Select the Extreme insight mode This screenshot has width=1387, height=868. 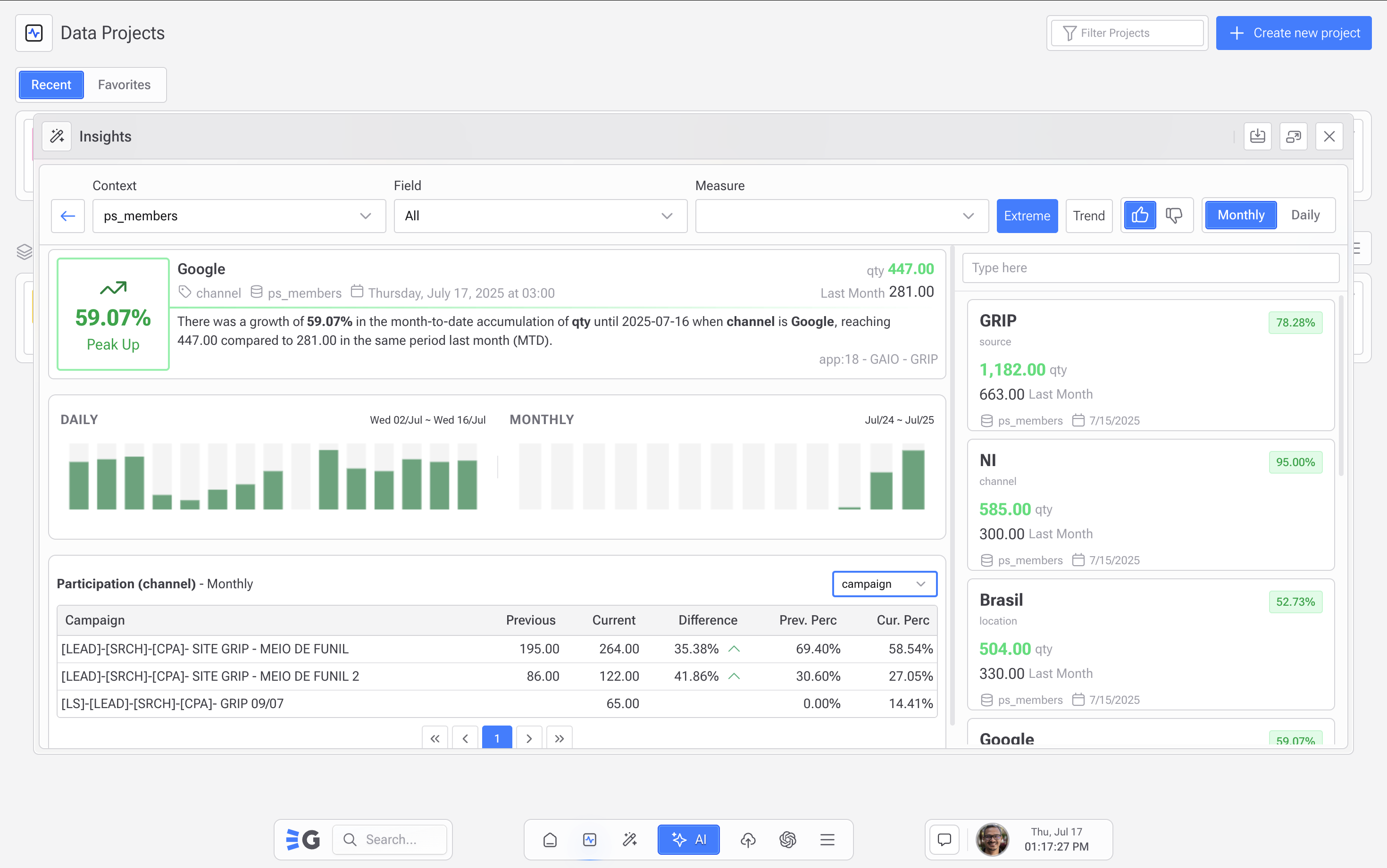[1027, 216]
